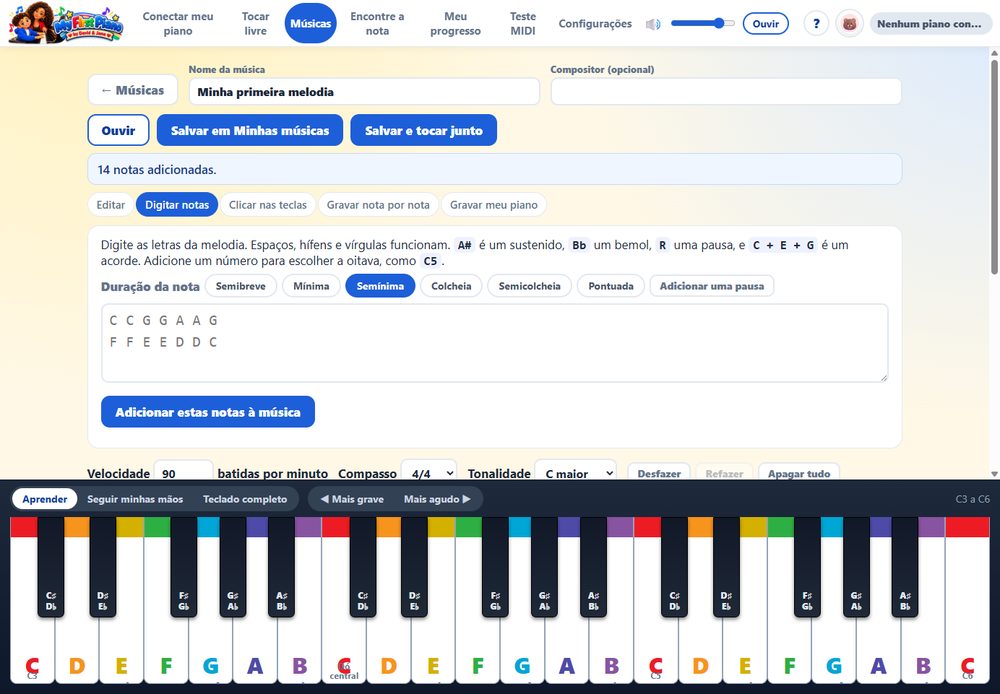
Task: Open the Teste MIDI page
Action: click(x=523, y=24)
